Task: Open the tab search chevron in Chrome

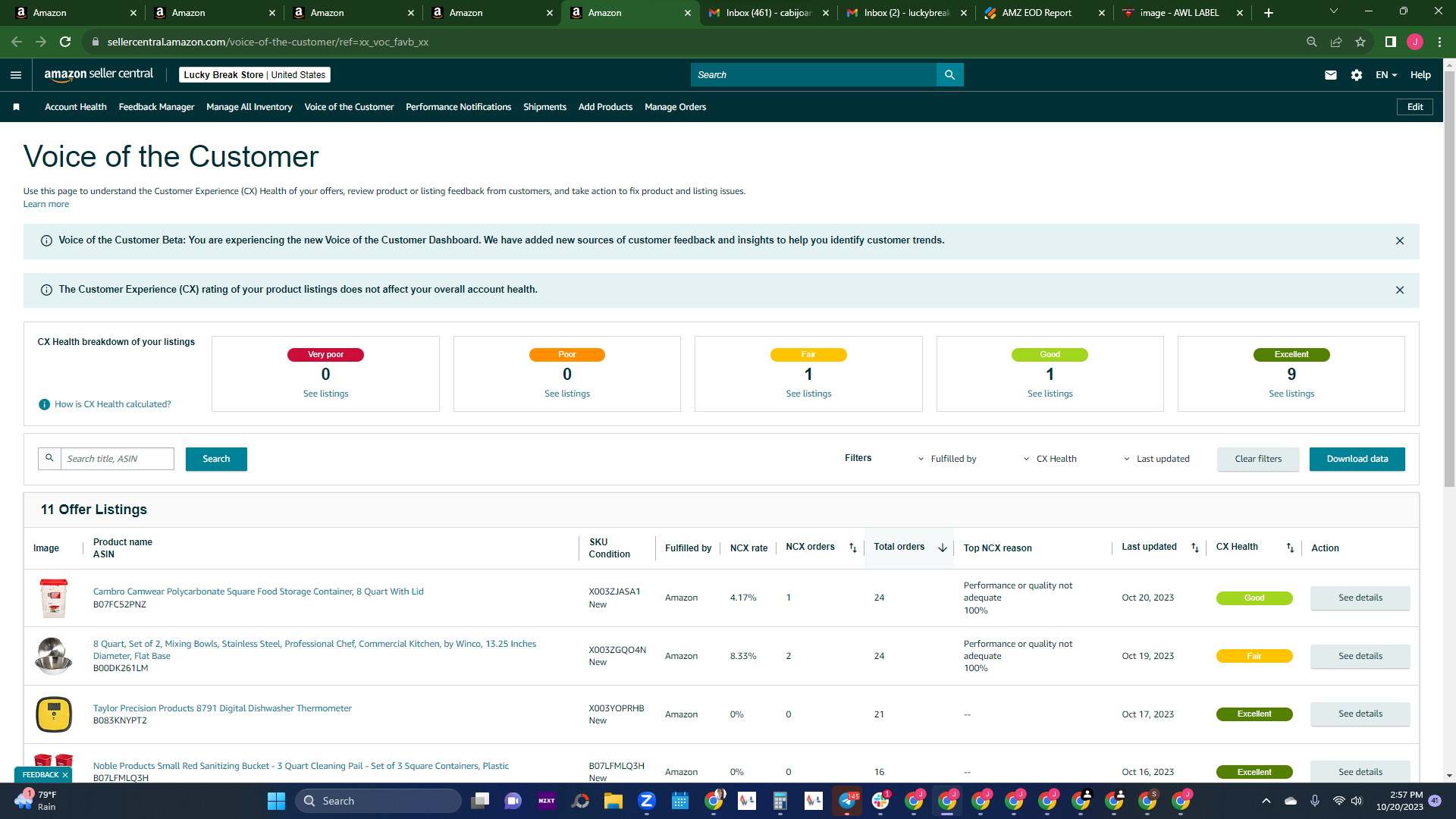Action: [x=1334, y=11]
